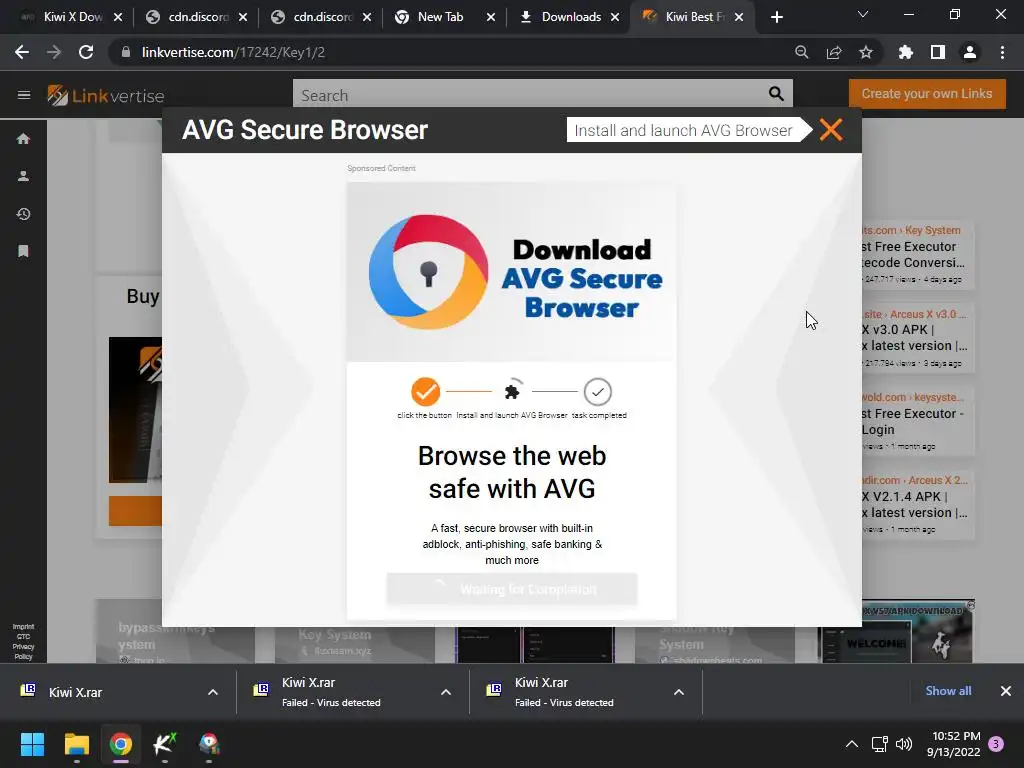This screenshot has height=768, width=1024.
Task: Expand options for first Kiwi X.rar download
Action: tap(213, 692)
